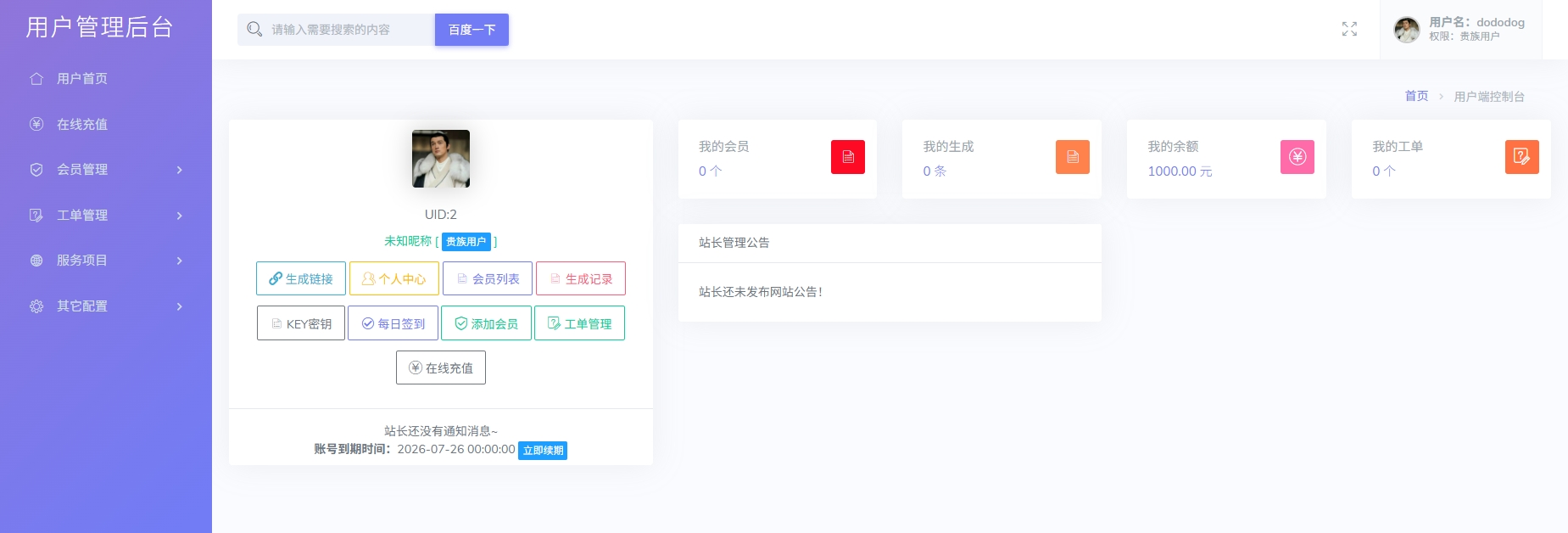The height and width of the screenshot is (533, 1568).
Task: Click the 用户端控制台 breadcrumb text
Action: (x=1489, y=97)
